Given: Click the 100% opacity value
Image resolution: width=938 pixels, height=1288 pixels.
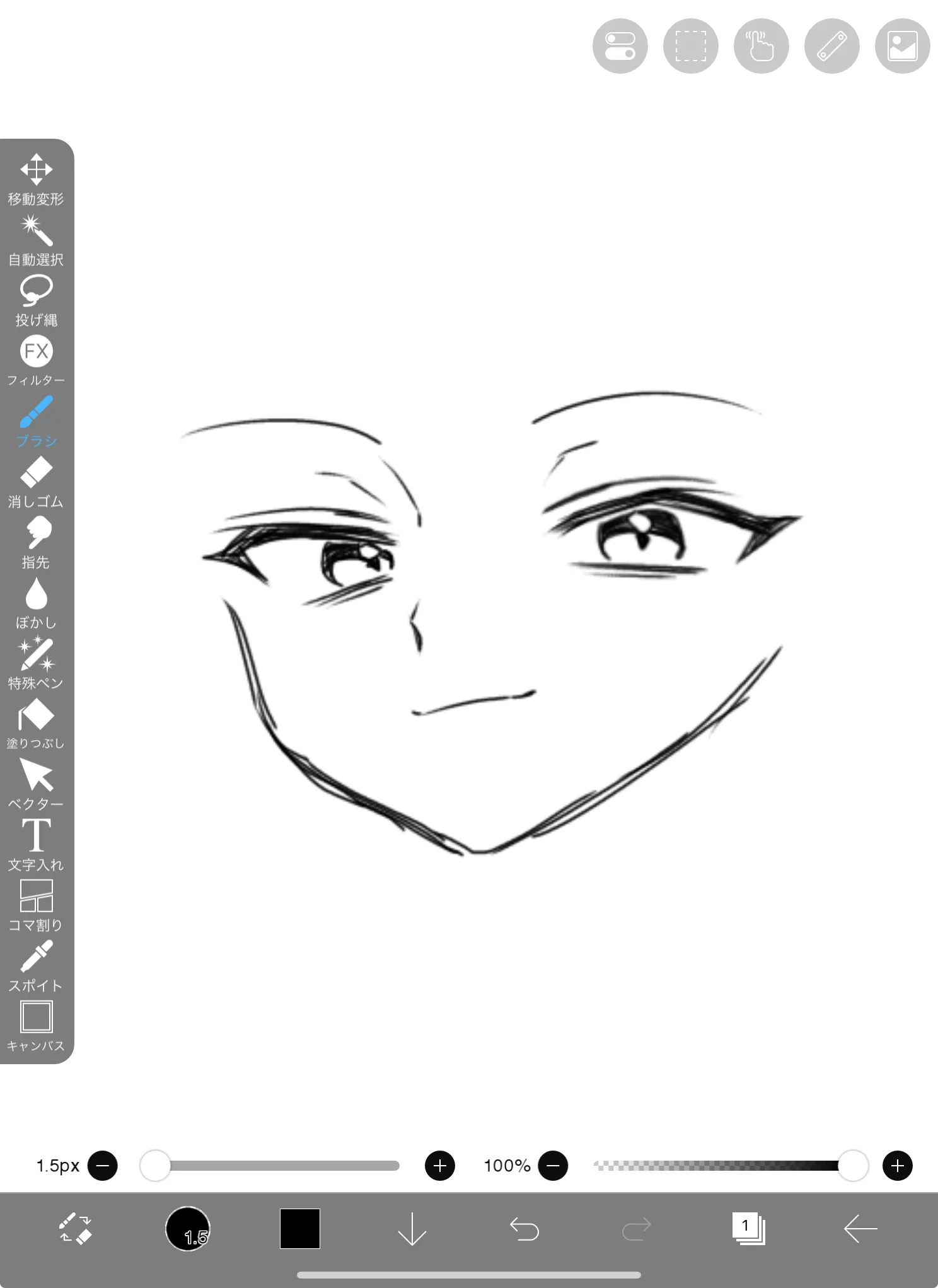Looking at the screenshot, I should click(x=507, y=1166).
